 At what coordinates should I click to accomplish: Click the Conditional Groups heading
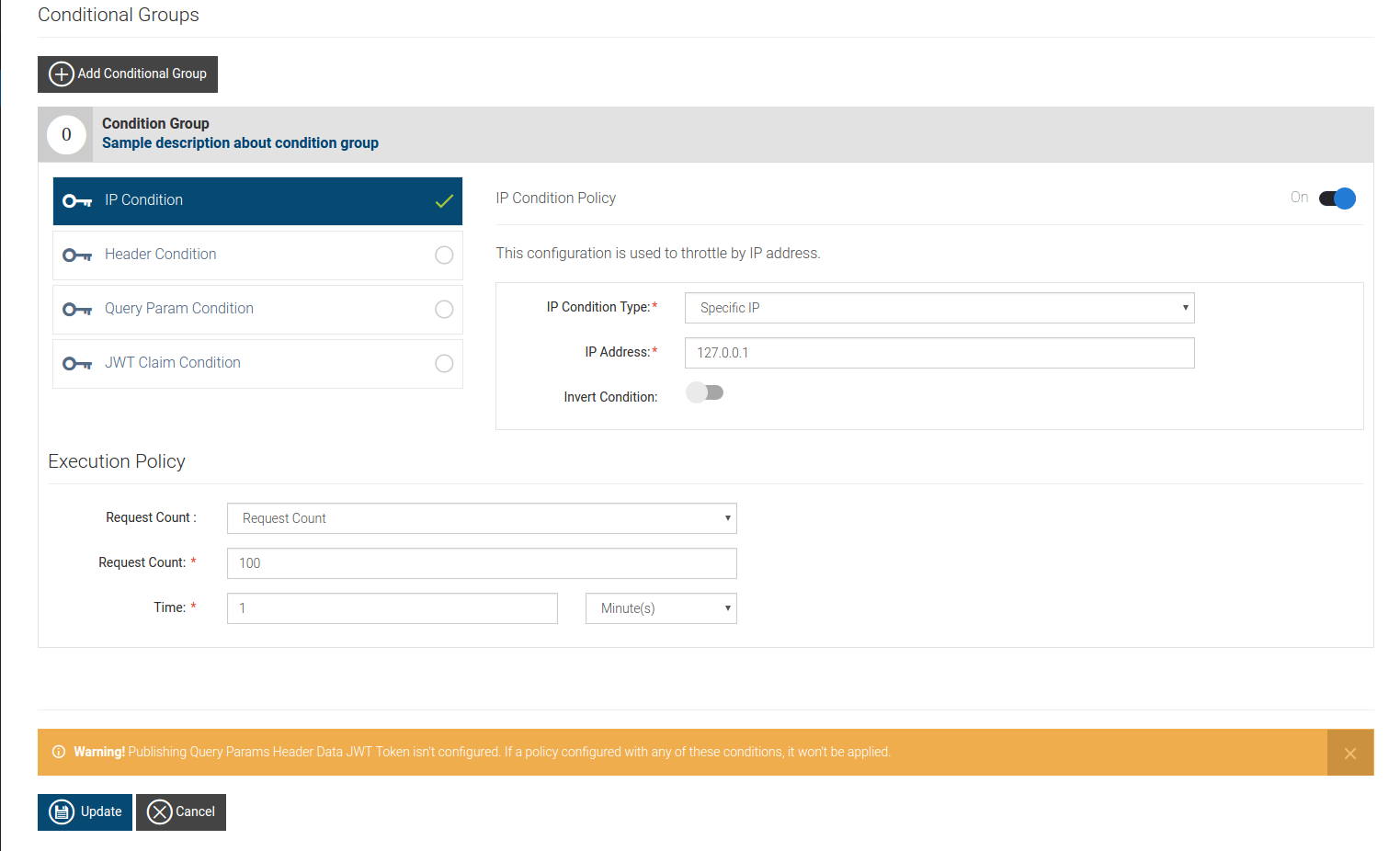pos(119,15)
